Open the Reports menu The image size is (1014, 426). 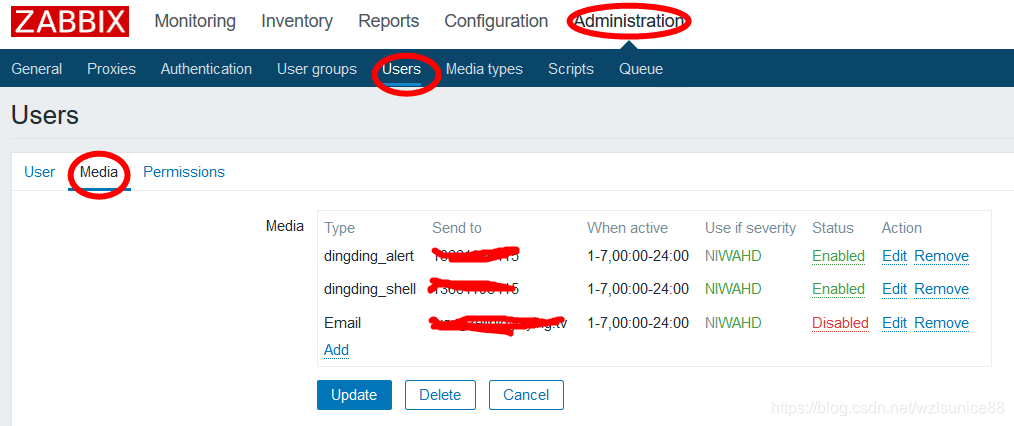(x=389, y=21)
